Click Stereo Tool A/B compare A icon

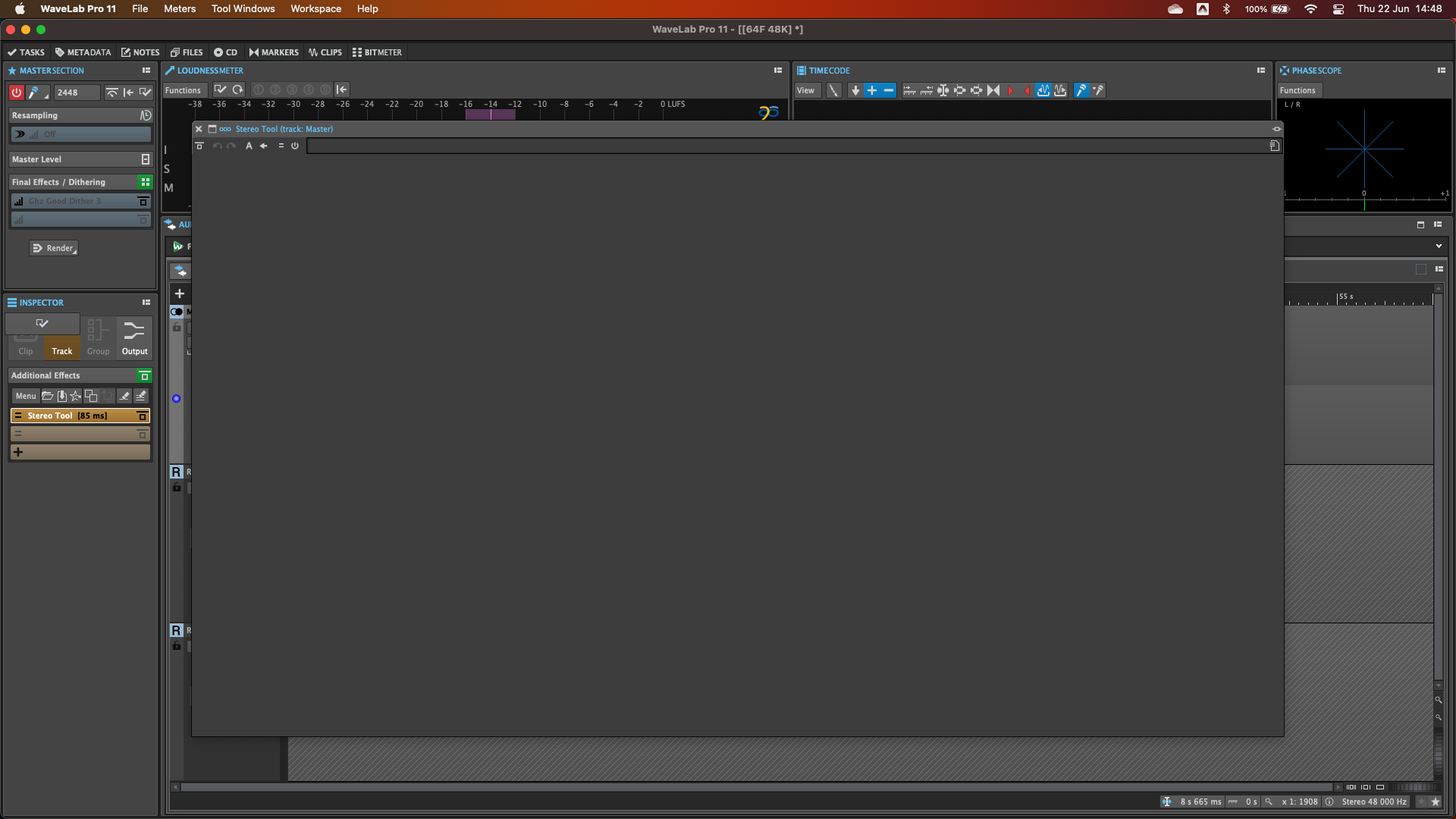[249, 146]
